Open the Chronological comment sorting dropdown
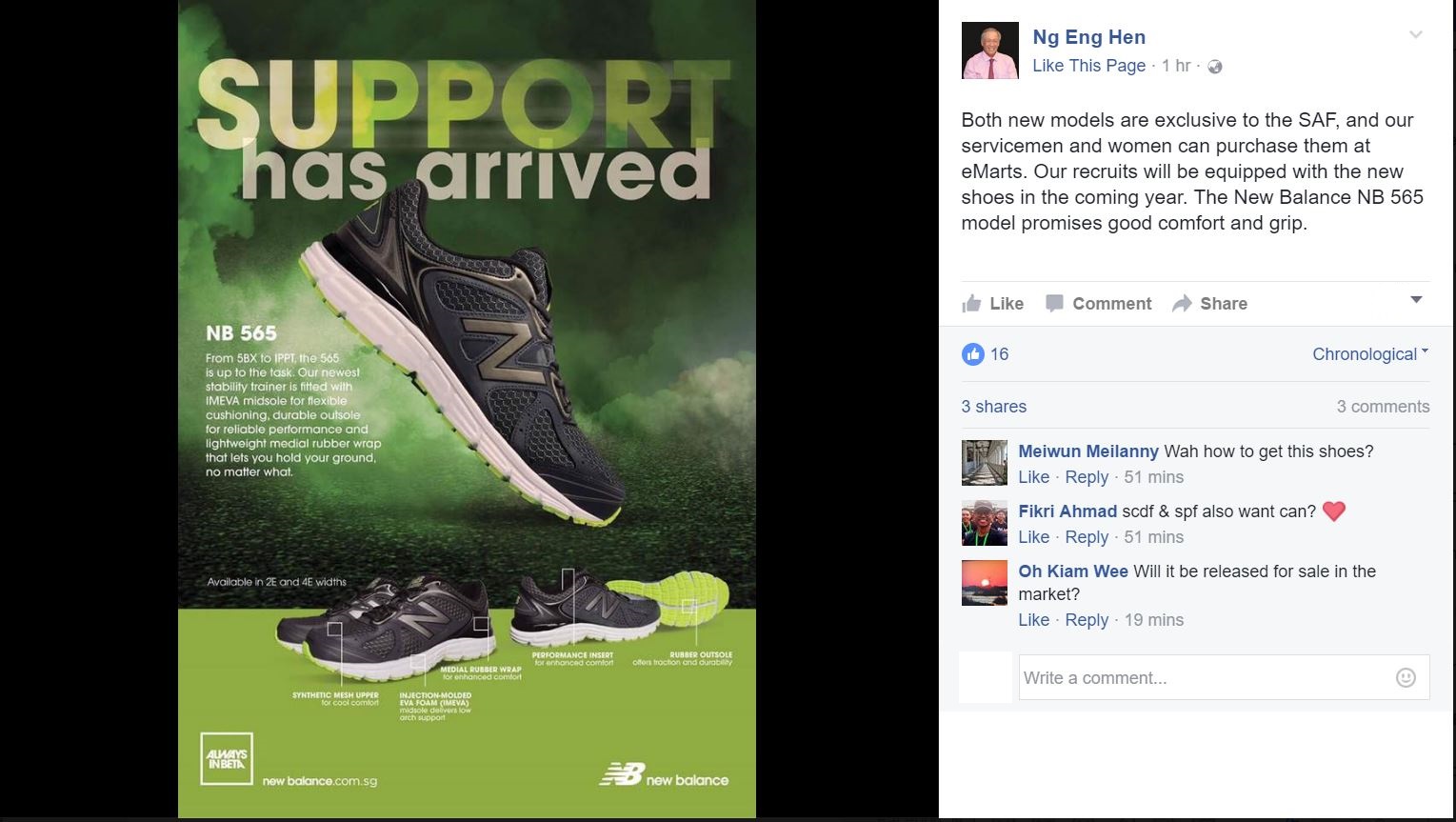Viewport: 1456px width, 822px height. pyautogui.click(x=1370, y=354)
